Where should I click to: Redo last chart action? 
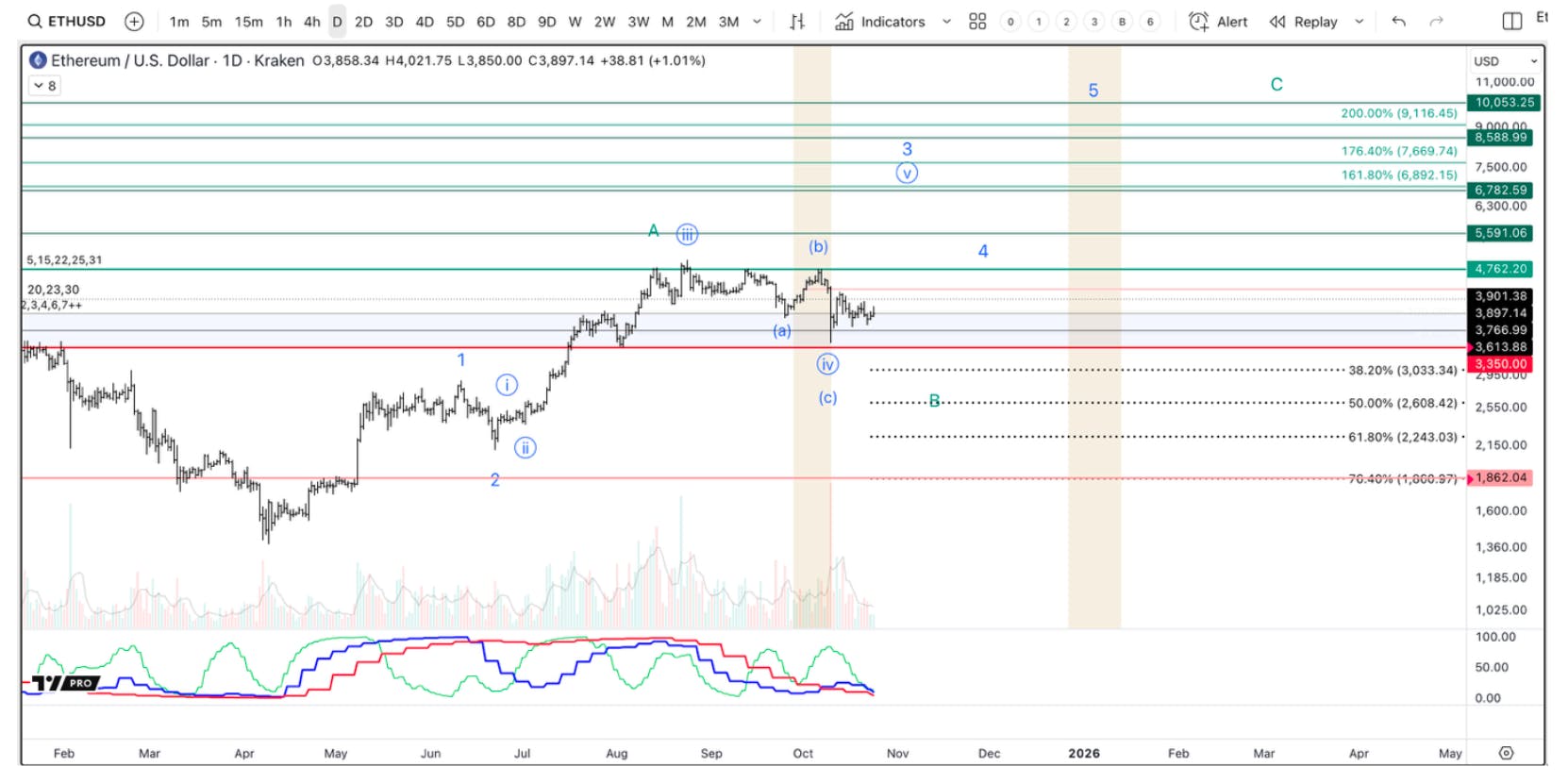coord(1436,21)
